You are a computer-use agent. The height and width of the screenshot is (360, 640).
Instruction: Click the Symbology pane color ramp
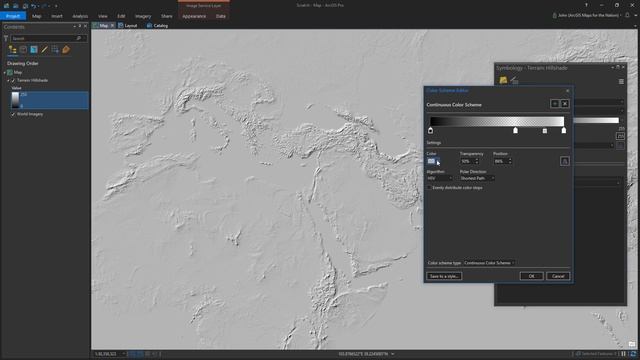click(x=596, y=120)
